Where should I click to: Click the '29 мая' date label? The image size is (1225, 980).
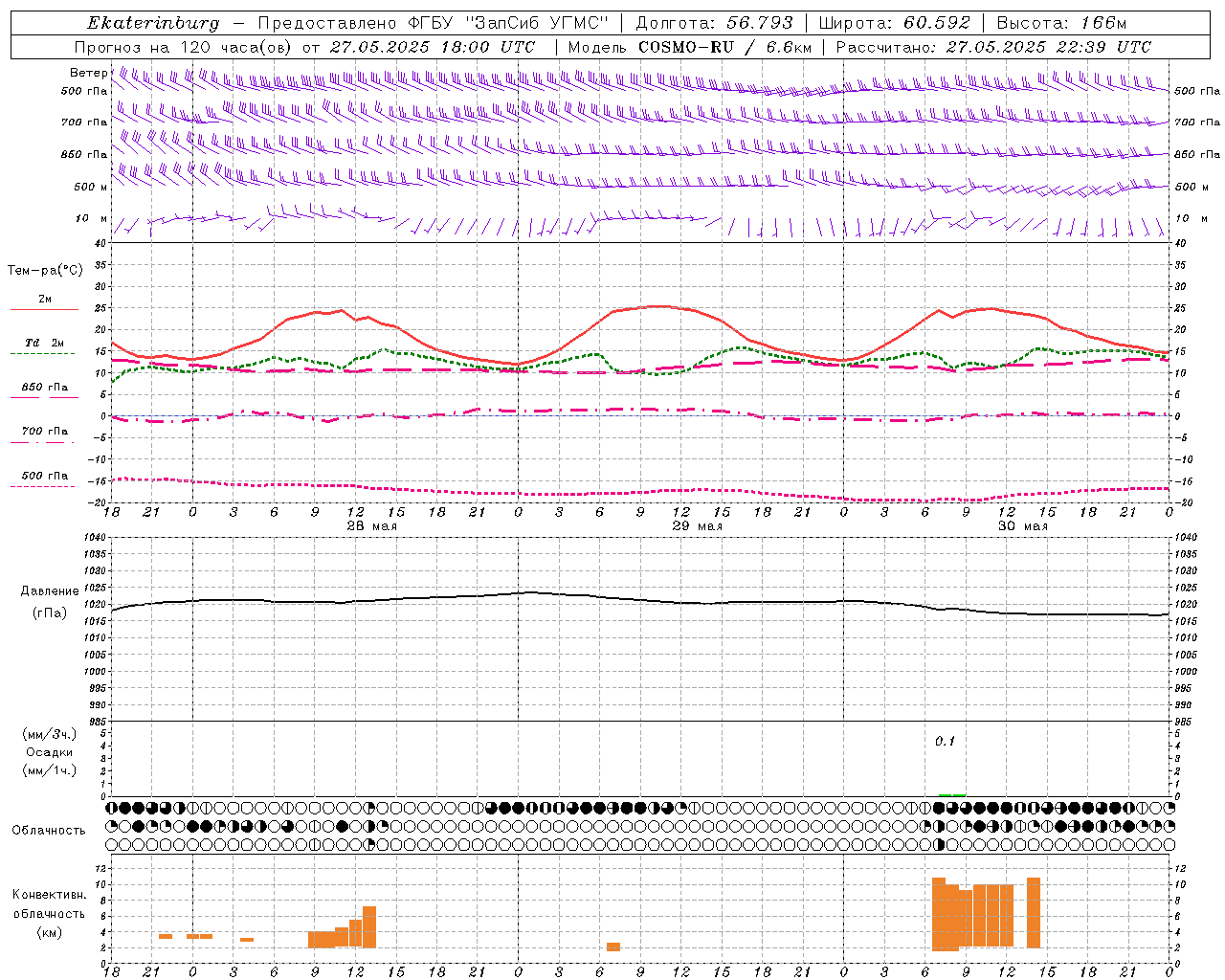[x=698, y=526]
